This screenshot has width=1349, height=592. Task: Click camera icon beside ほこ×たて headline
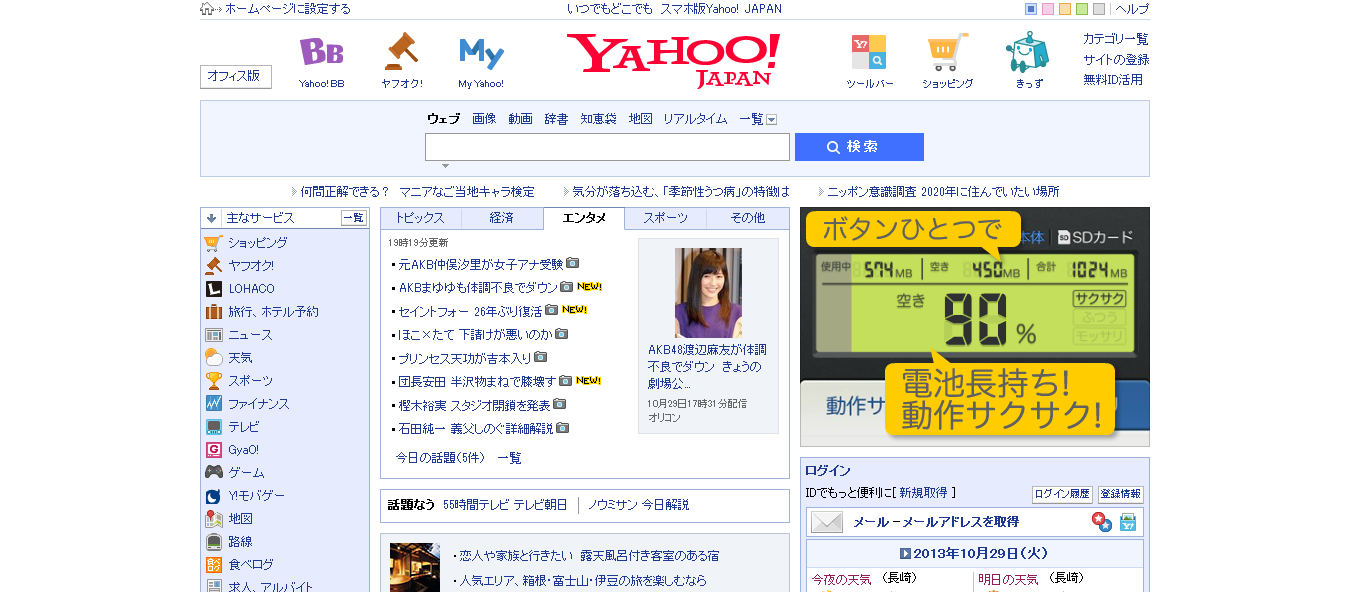tap(561, 334)
